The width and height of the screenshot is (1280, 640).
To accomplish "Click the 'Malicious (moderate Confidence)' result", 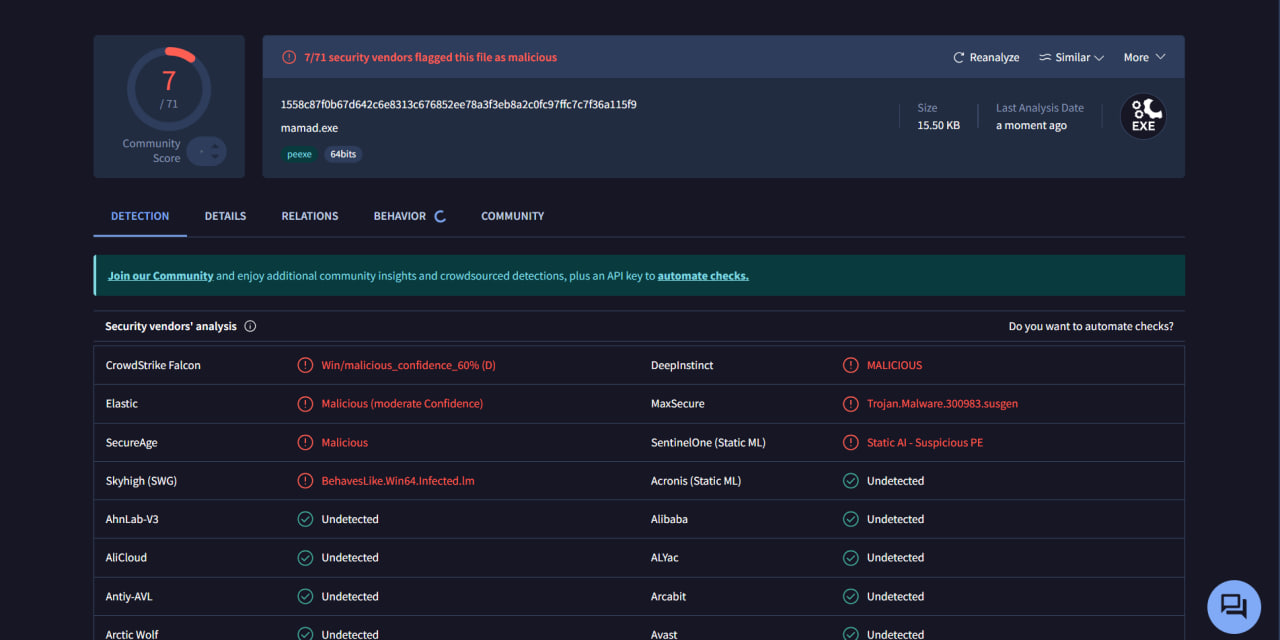I will tap(402, 404).
